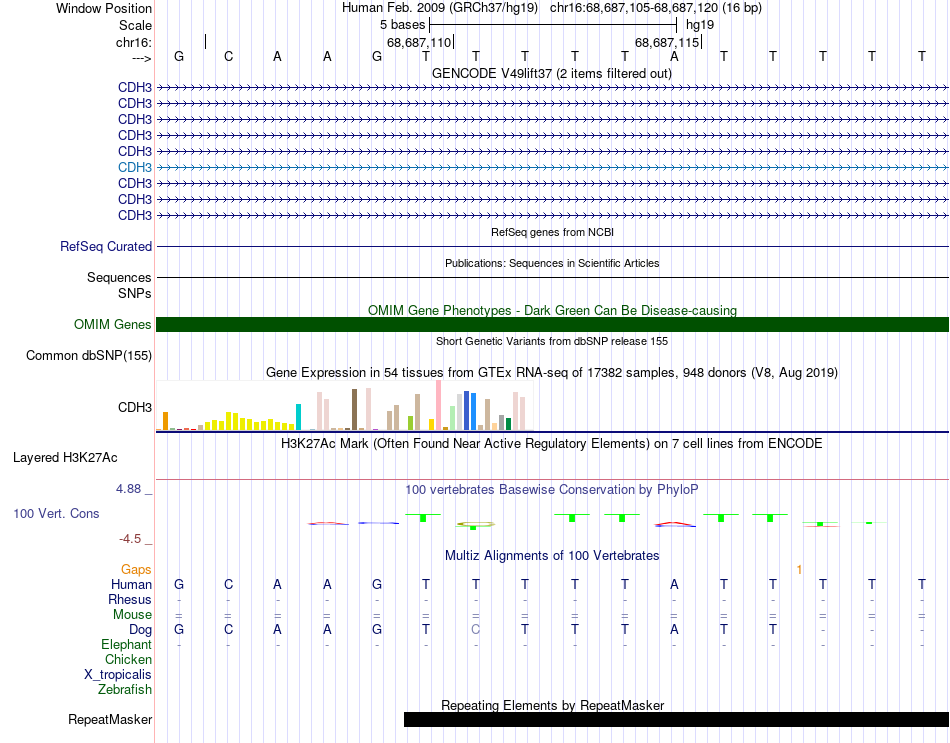
Task: Click 'Publications: Sequences in Scientific Articles' title
Action: coord(552,263)
